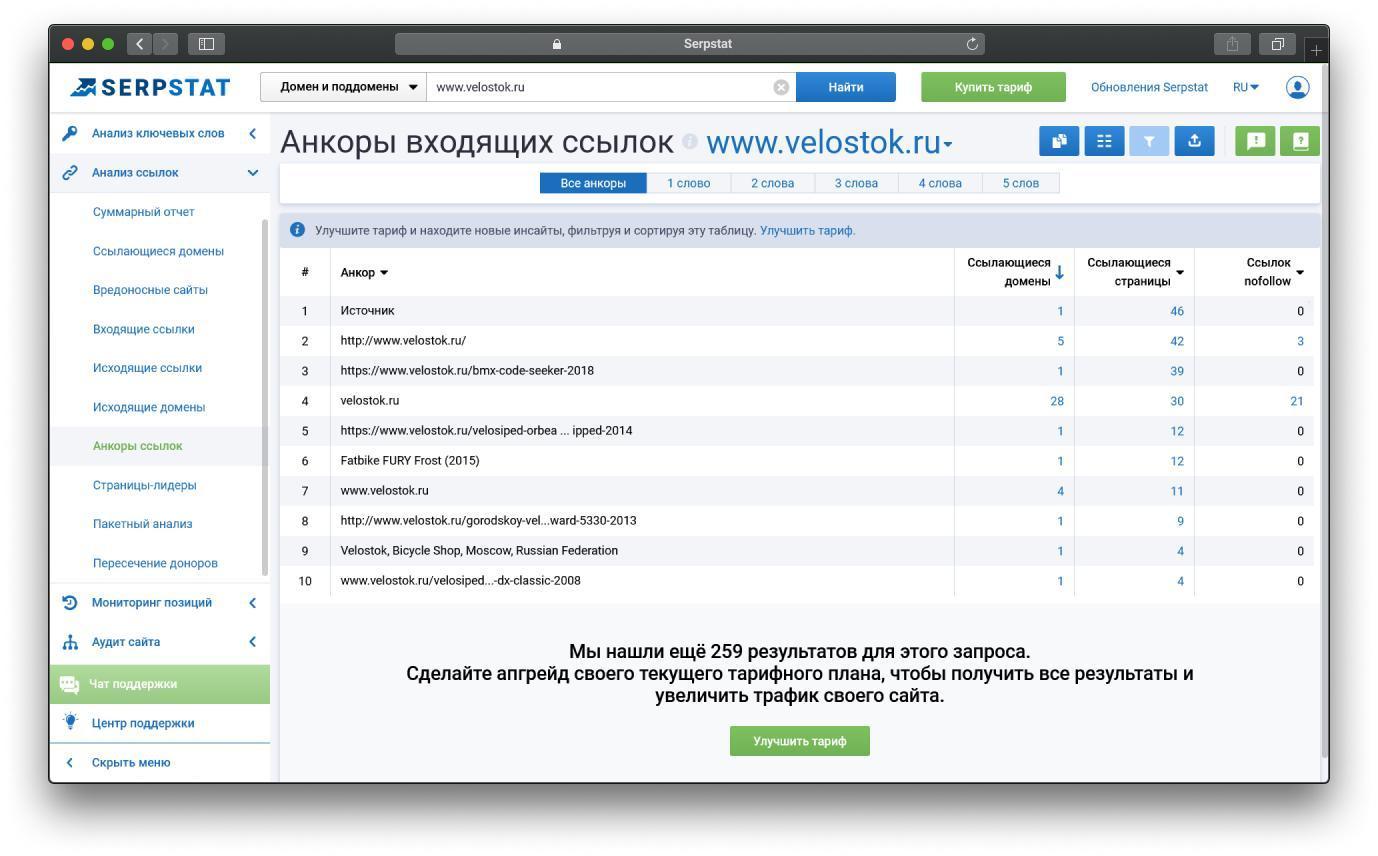Screen dimensions: 1378x856
Task: Open the RU language dropdown
Action: click(x=1246, y=87)
